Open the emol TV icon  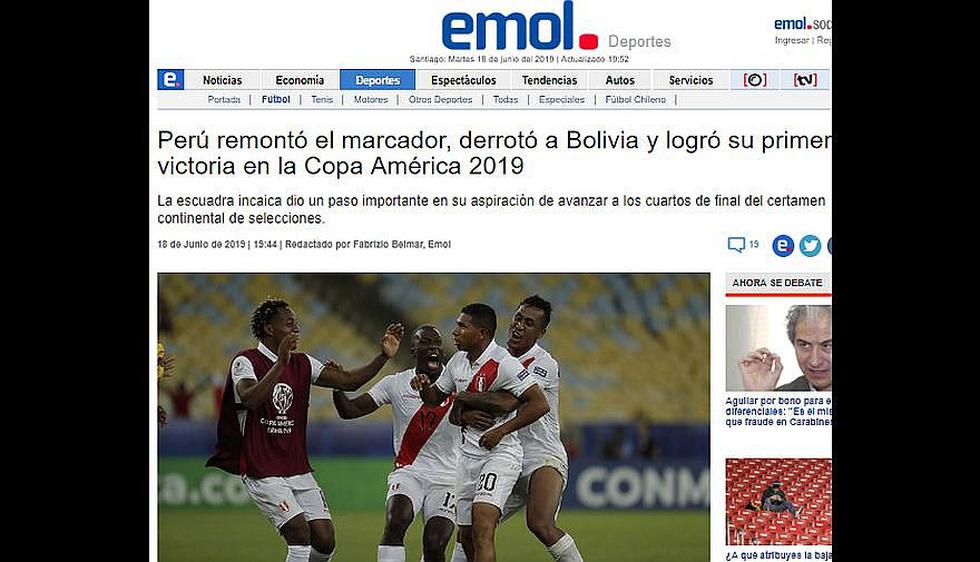[x=805, y=80]
